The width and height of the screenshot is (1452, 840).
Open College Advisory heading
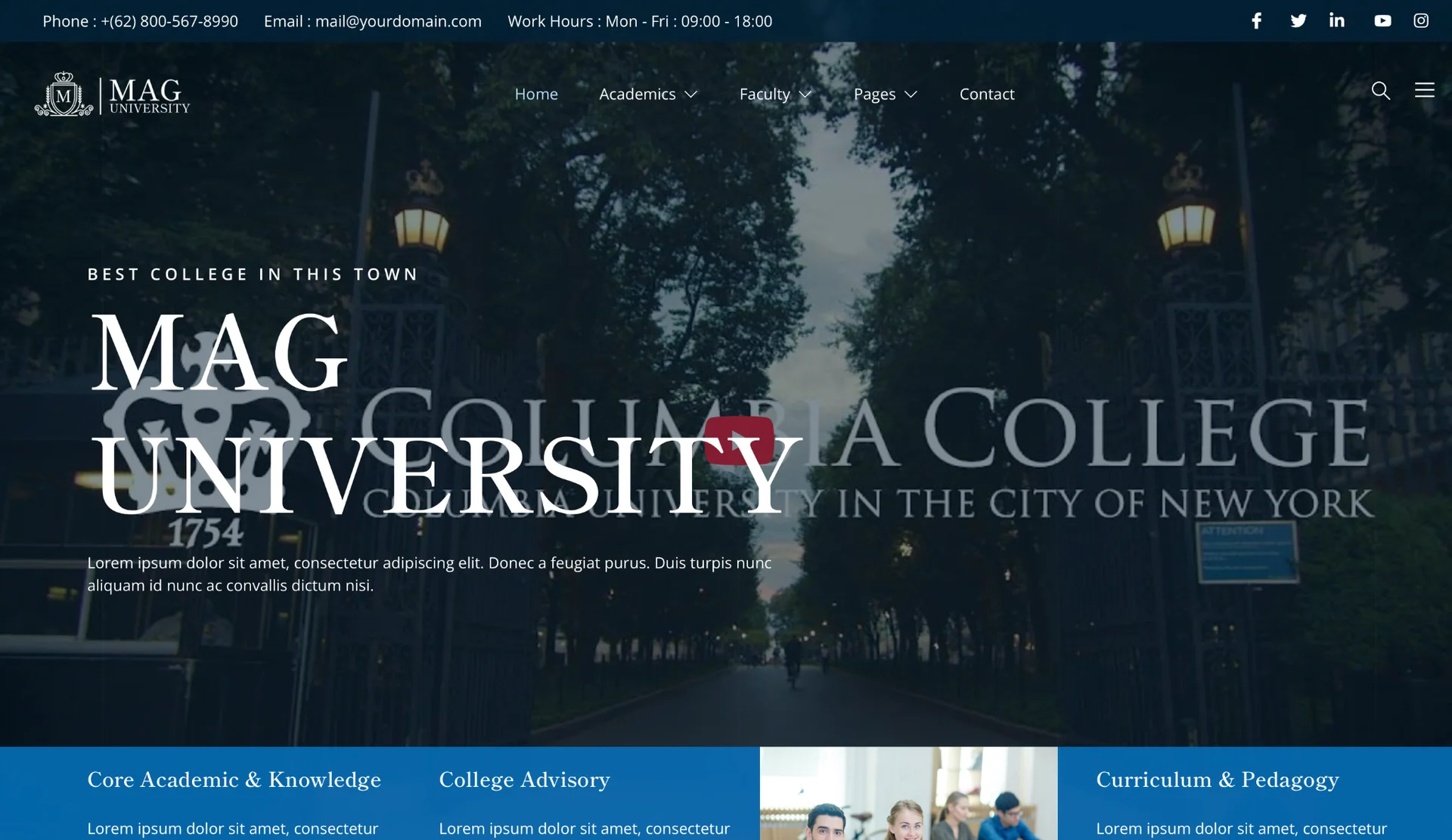(524, 780)
